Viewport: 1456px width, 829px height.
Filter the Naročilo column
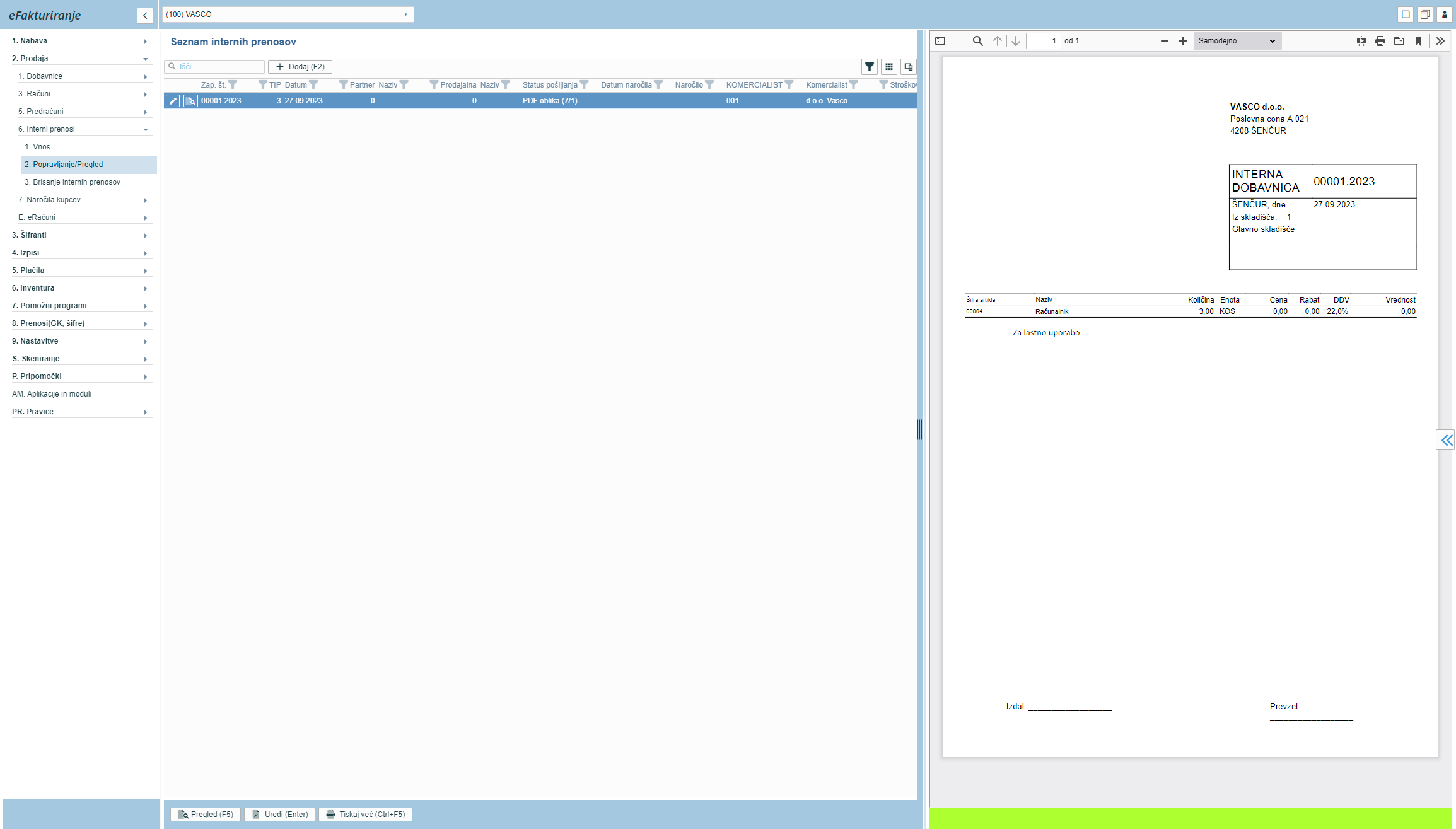(709, 84)
